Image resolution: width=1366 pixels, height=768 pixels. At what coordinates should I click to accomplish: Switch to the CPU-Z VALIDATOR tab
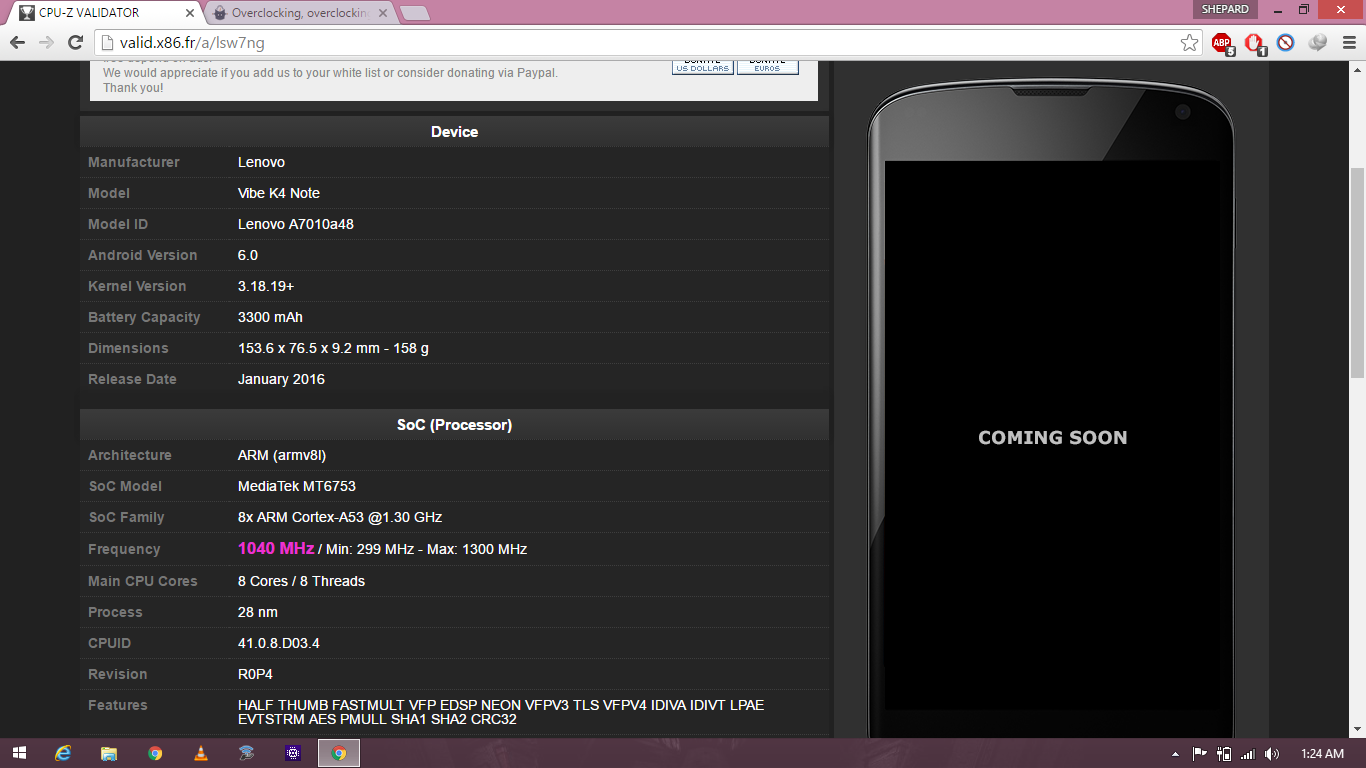pos(105,13)
